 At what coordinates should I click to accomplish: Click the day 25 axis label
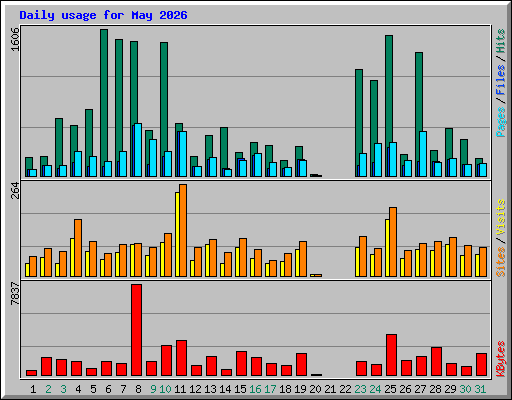pos(390,389)
